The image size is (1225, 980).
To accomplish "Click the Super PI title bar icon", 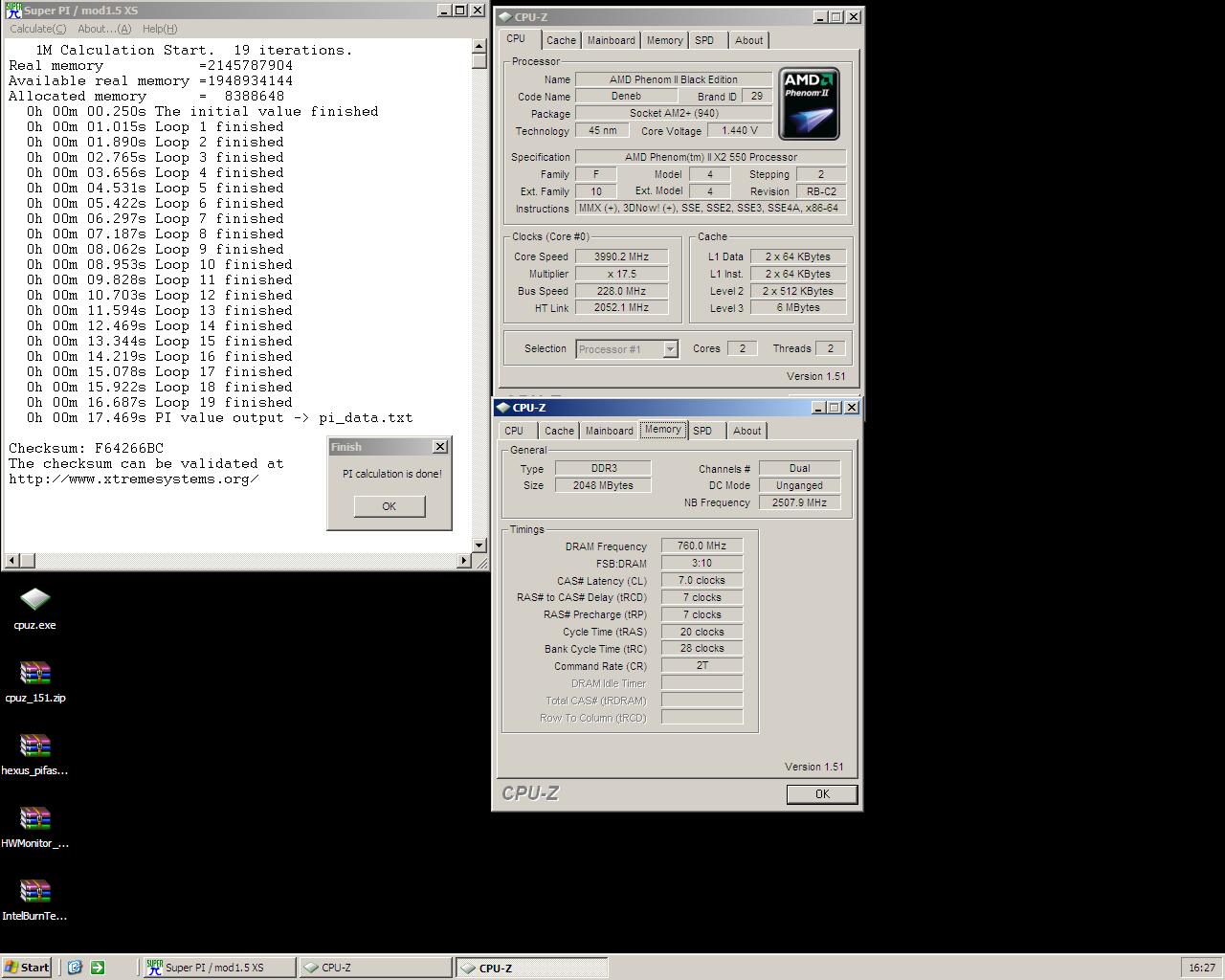I will [x=13, y=11].
